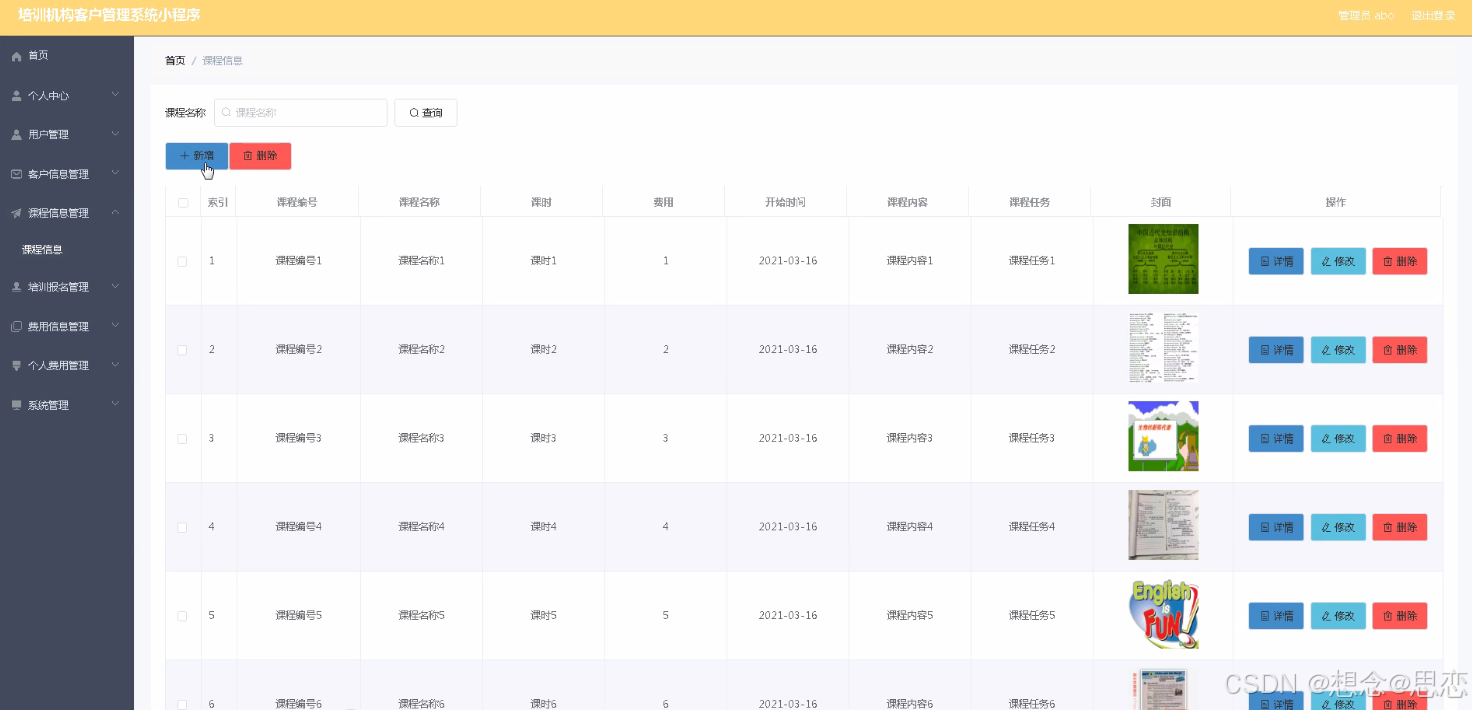The image size is (1472, 710).
Task: Open the 个人中心 sidebar menu label
Action: [x=48, y=96]
